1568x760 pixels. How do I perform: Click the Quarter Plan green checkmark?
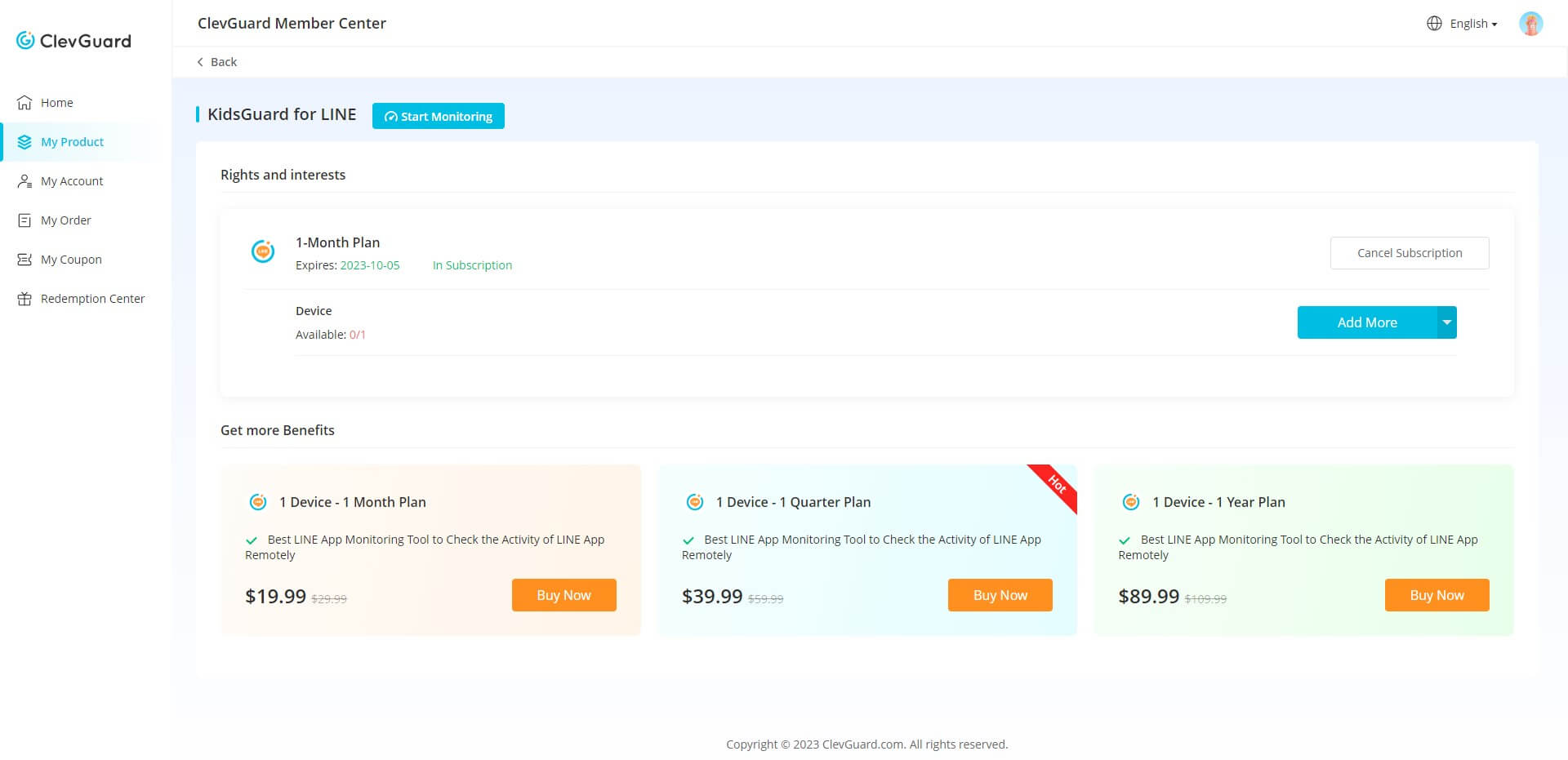pyautogui.click(x=688, y=540)
